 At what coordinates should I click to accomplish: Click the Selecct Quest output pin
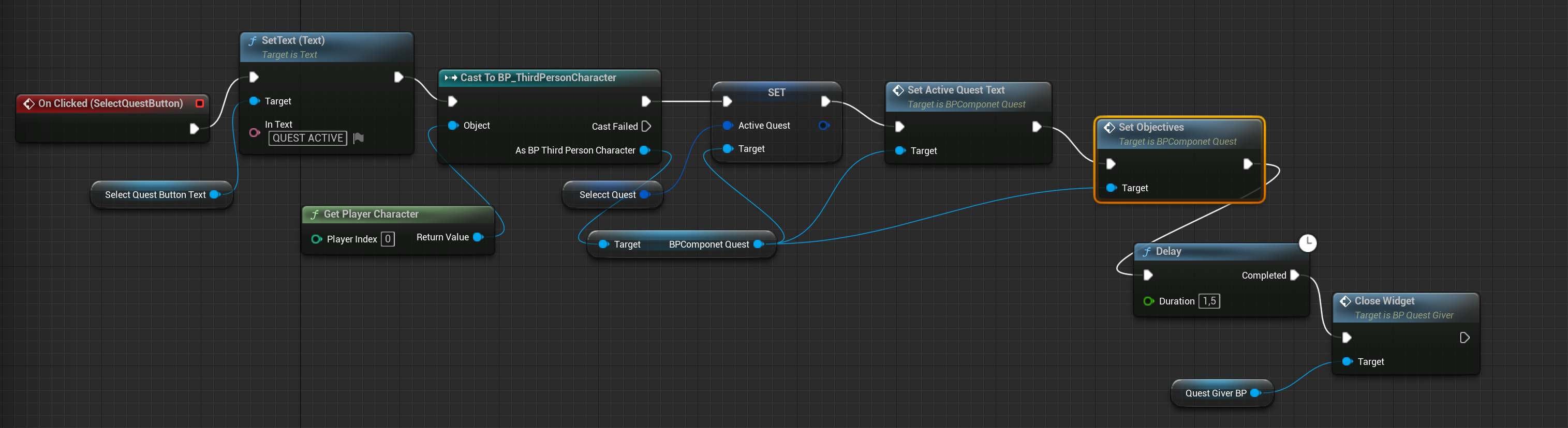pyautogui.click(x=645, y=195)
